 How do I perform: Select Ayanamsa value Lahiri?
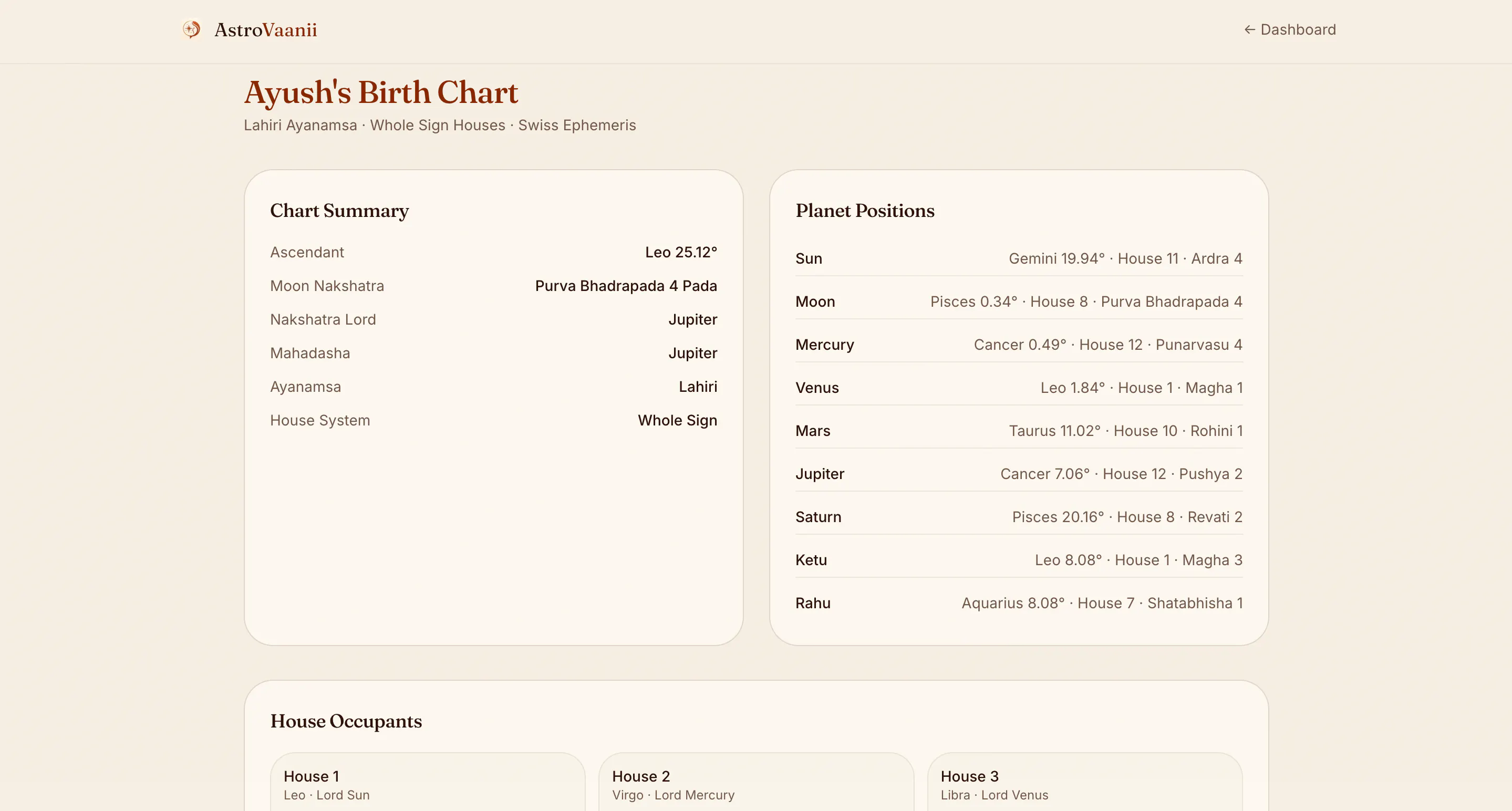tap(698, 387)
